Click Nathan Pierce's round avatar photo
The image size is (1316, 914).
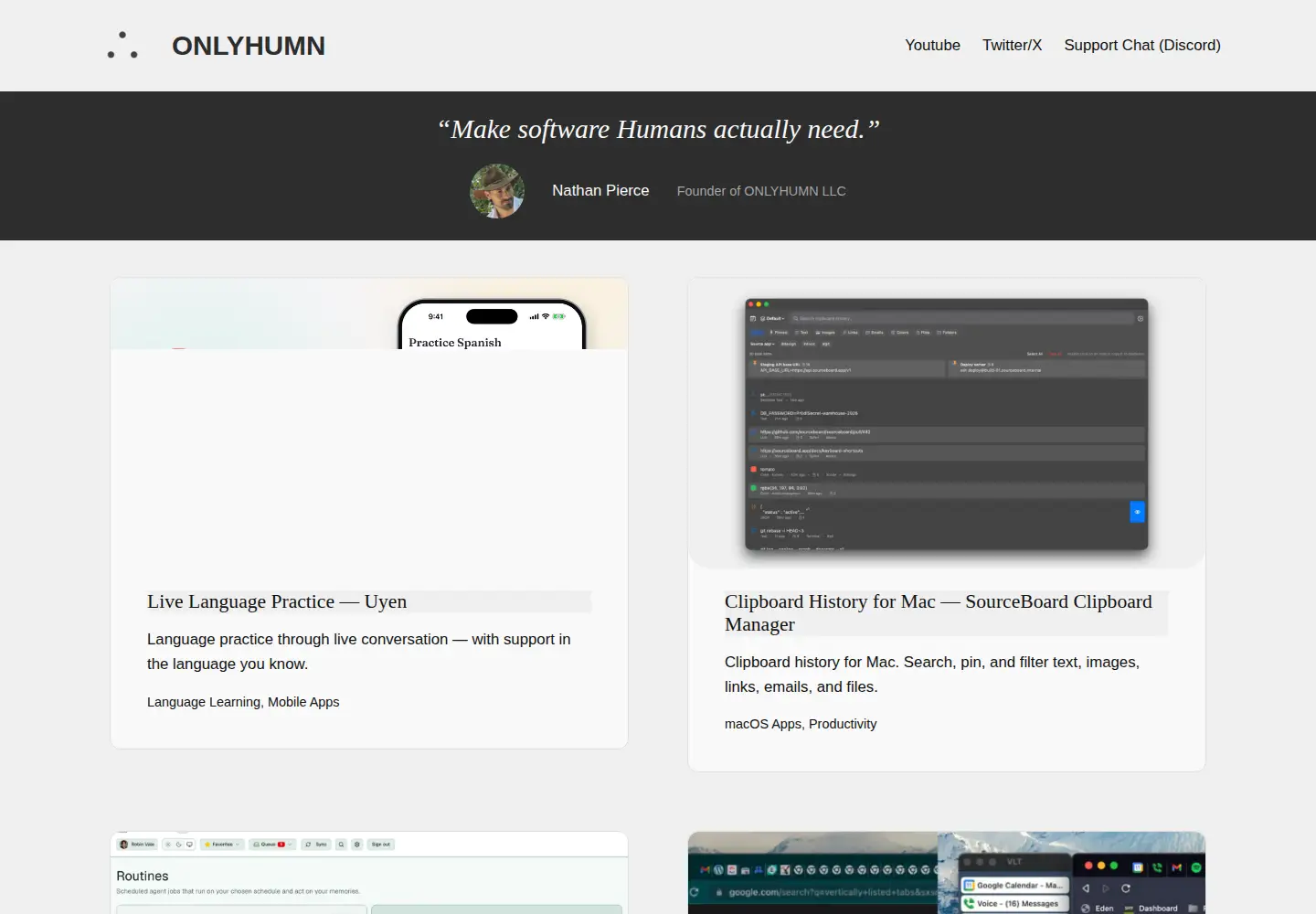click(497, 191)
